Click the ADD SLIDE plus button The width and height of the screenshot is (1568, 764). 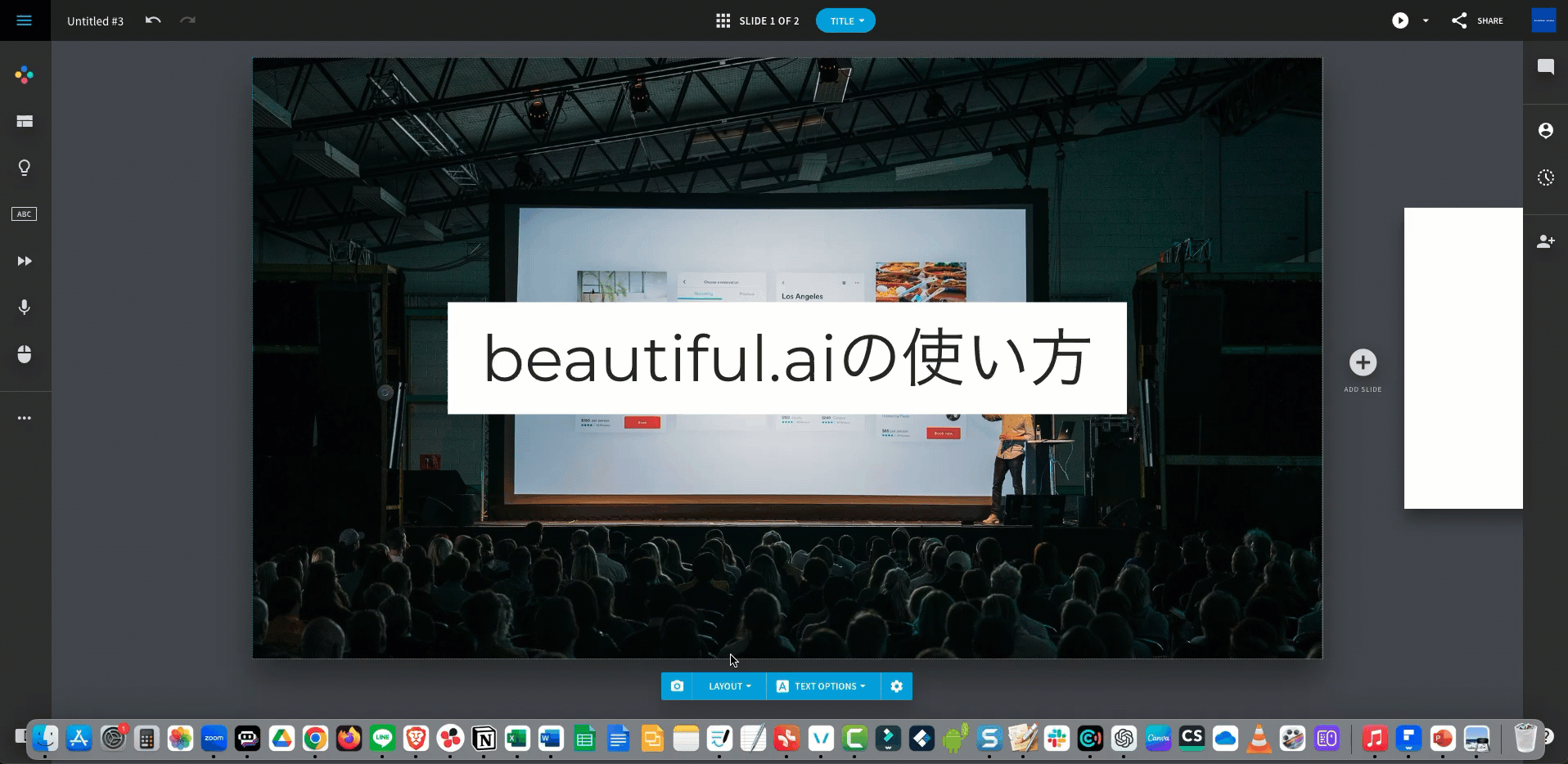[x=1363, y=362]
